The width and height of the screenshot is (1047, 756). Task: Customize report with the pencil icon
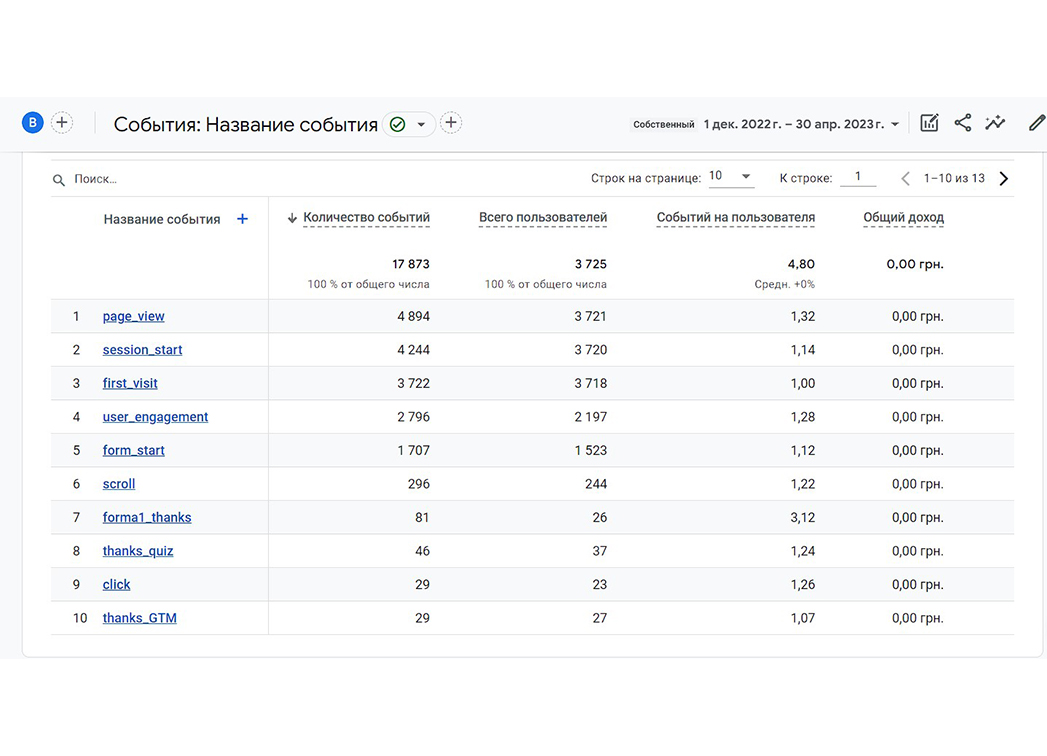(1036, 123)
